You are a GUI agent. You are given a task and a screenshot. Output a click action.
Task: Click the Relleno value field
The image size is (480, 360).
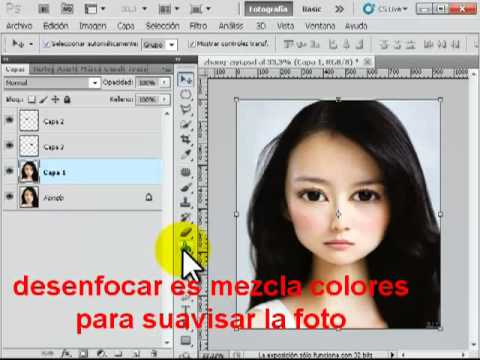(147, 99)
